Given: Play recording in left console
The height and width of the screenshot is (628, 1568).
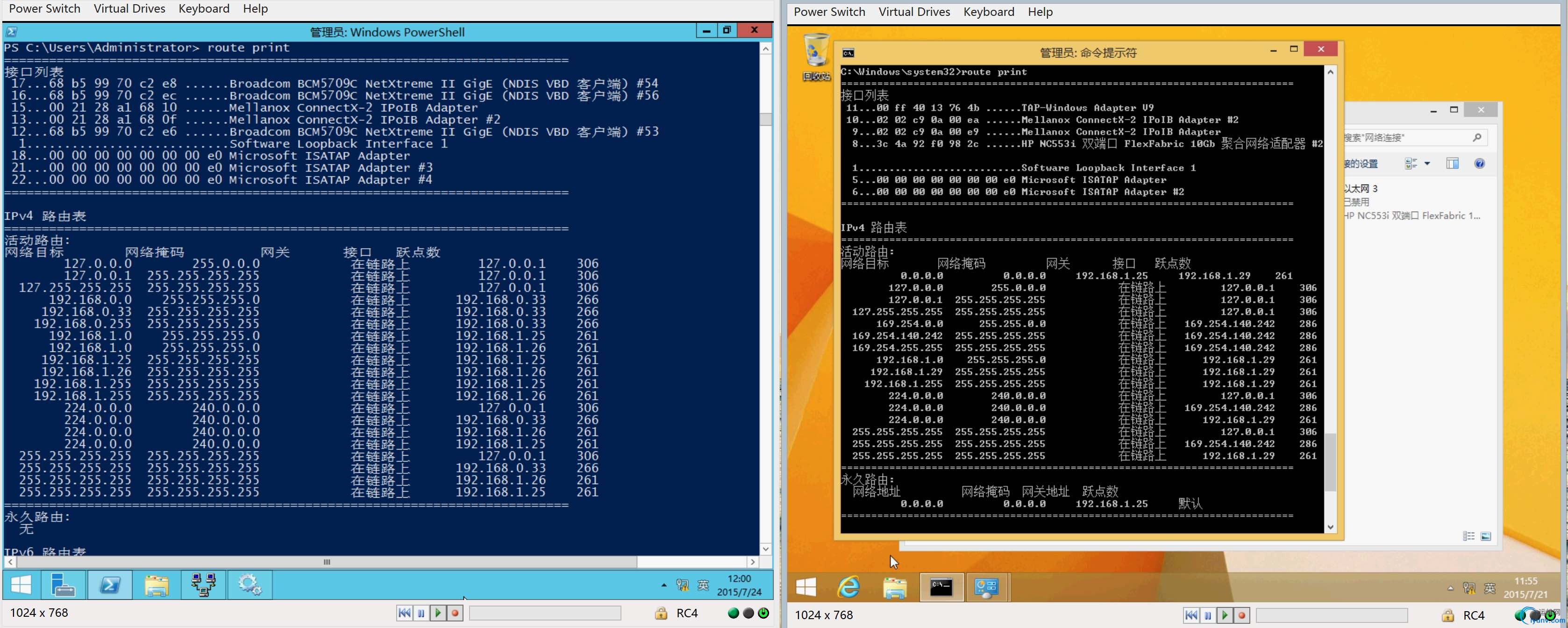Looking at the screenshot, I should (x=438, y=614).
